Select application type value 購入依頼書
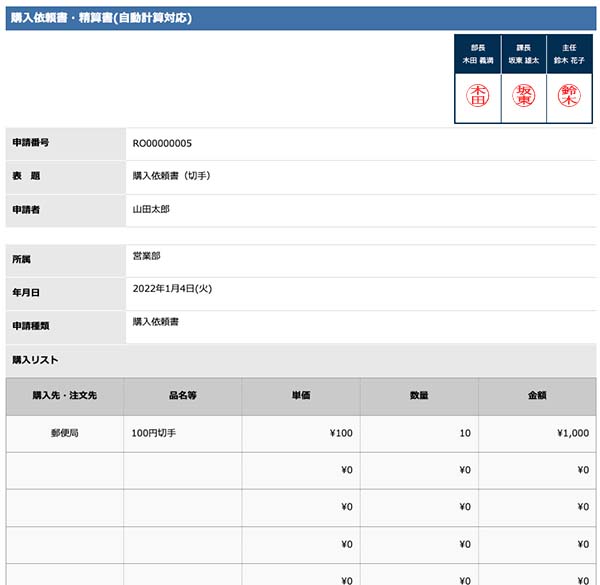Screen dimensions: 600x585 tap(155, 322)
